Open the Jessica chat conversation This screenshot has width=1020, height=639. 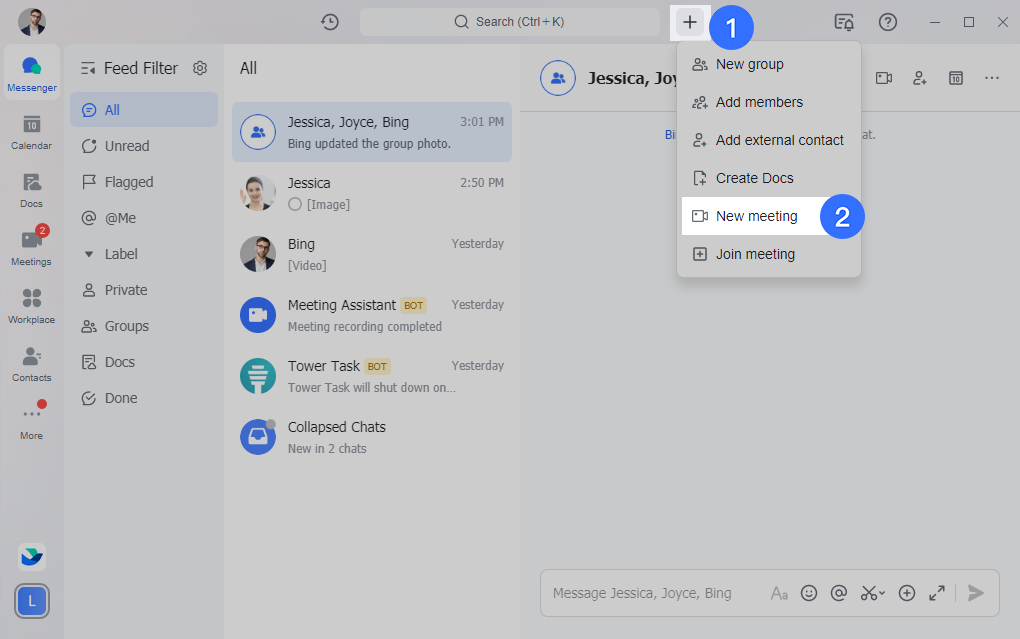pos(371,193)
